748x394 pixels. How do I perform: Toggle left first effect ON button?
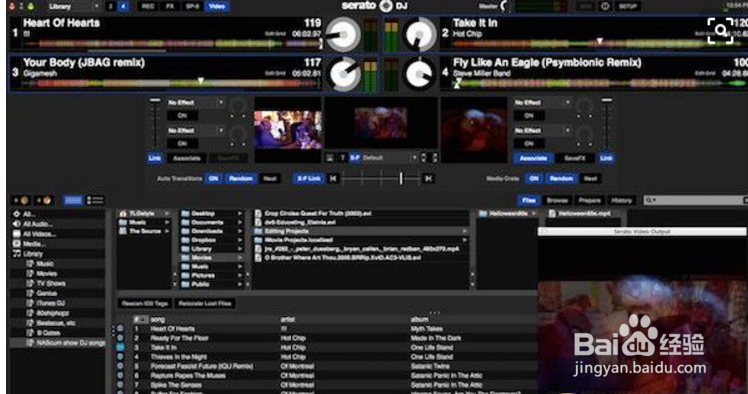(x=182, y=115)
